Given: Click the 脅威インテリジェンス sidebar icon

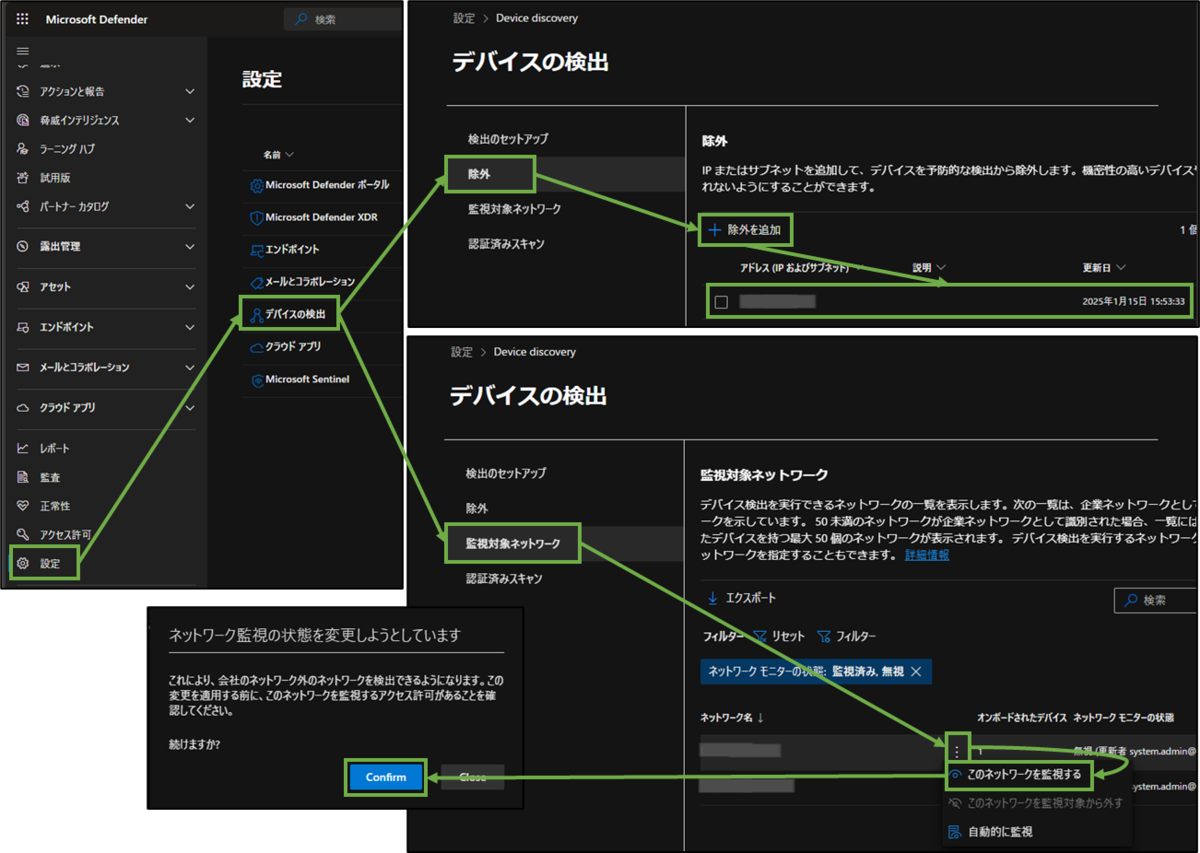Looking at the screenshot, I should coord(23,120).
